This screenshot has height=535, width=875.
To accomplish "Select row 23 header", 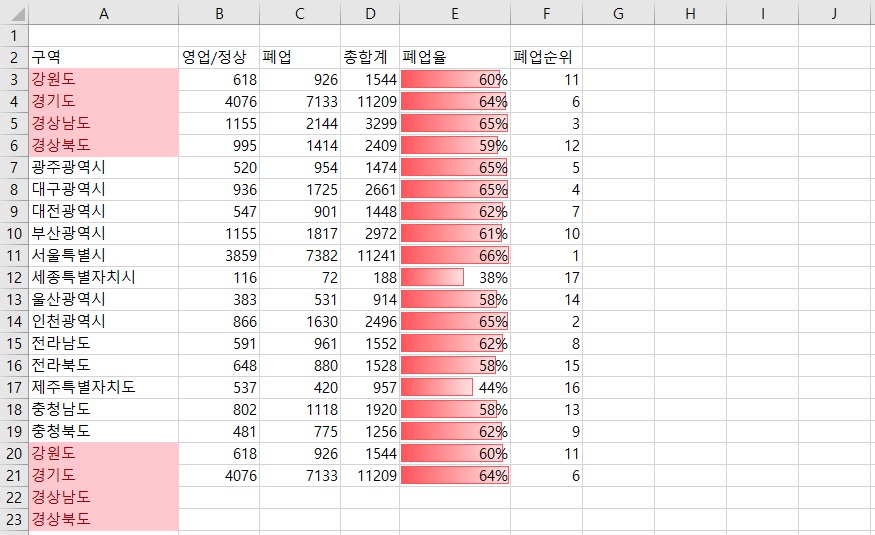I will pos(14,519).
